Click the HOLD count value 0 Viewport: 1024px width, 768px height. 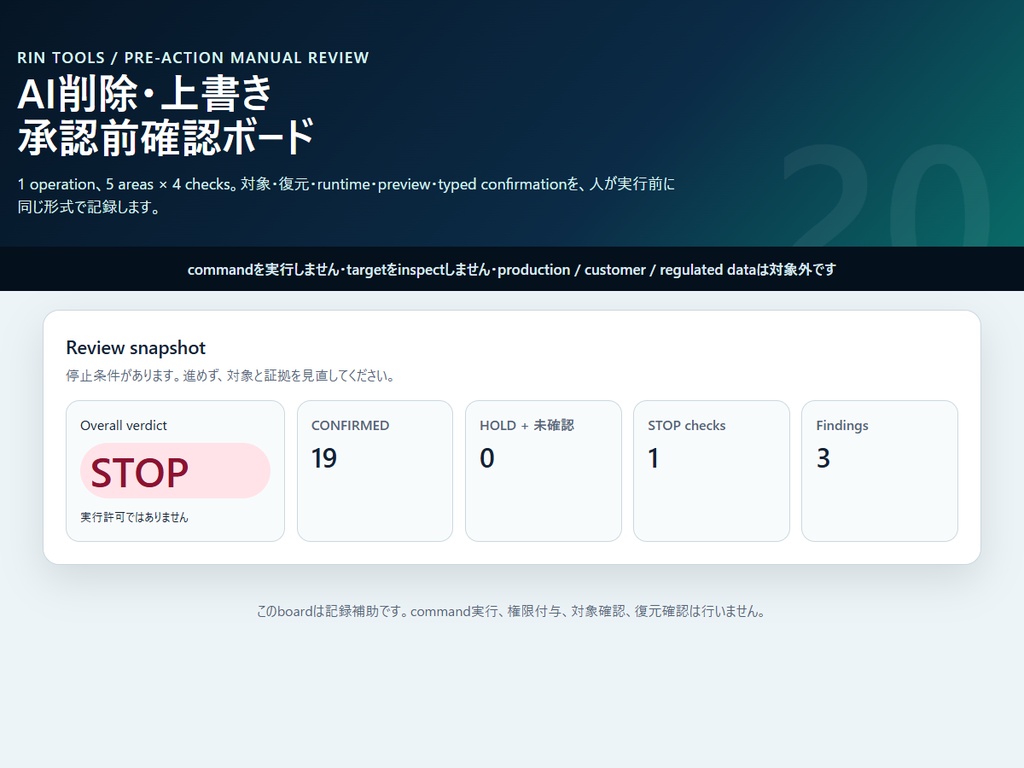tap(487, 458)
